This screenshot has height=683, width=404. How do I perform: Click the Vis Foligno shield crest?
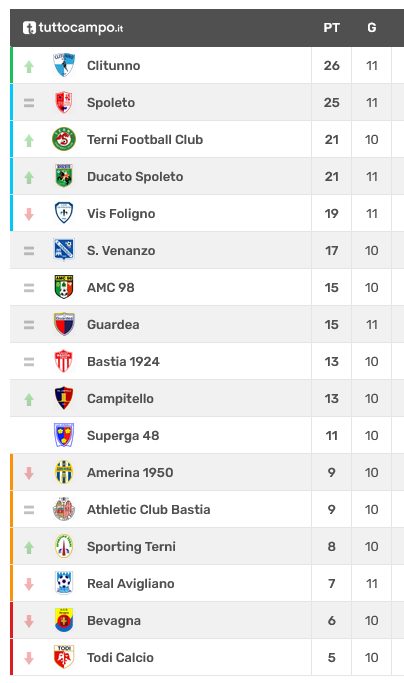(x=64, y=213)
